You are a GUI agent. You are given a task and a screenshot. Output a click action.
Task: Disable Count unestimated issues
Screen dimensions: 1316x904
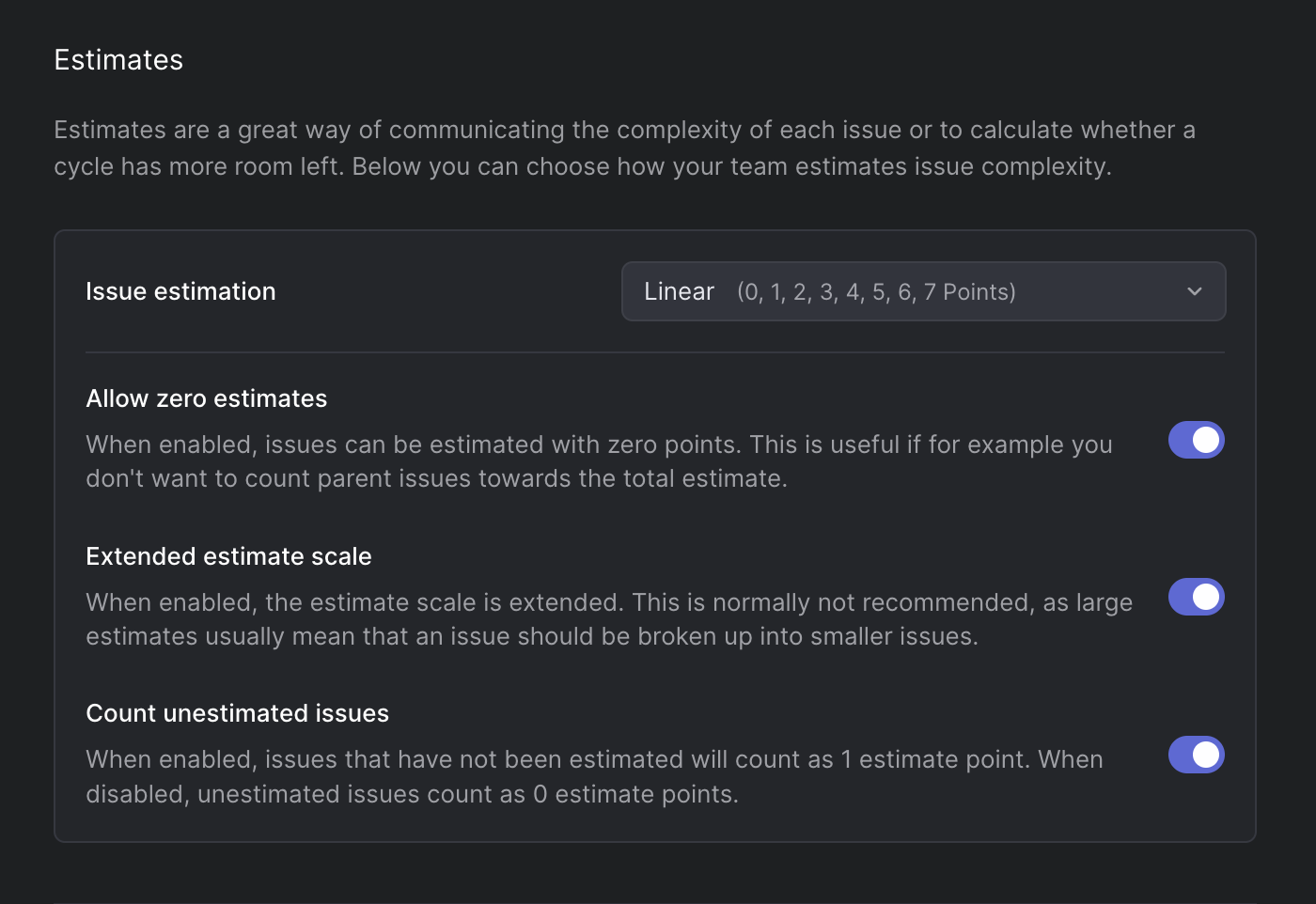coord(1196,755)
